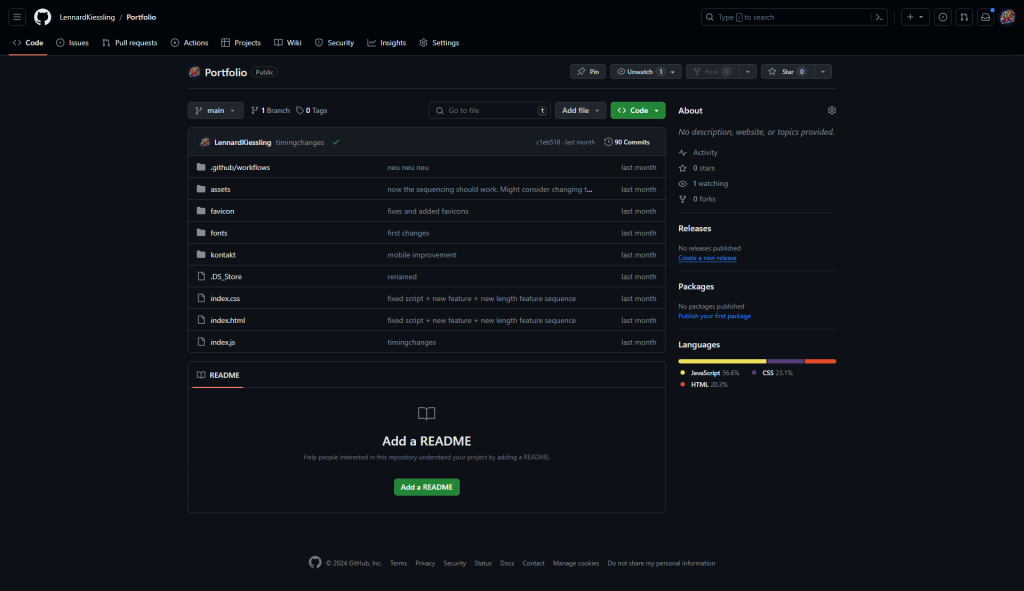This screenshot has width=1024, height=591.
Task: Open About section settings gear
Action: pyautogui.click(x=831, y=110)
